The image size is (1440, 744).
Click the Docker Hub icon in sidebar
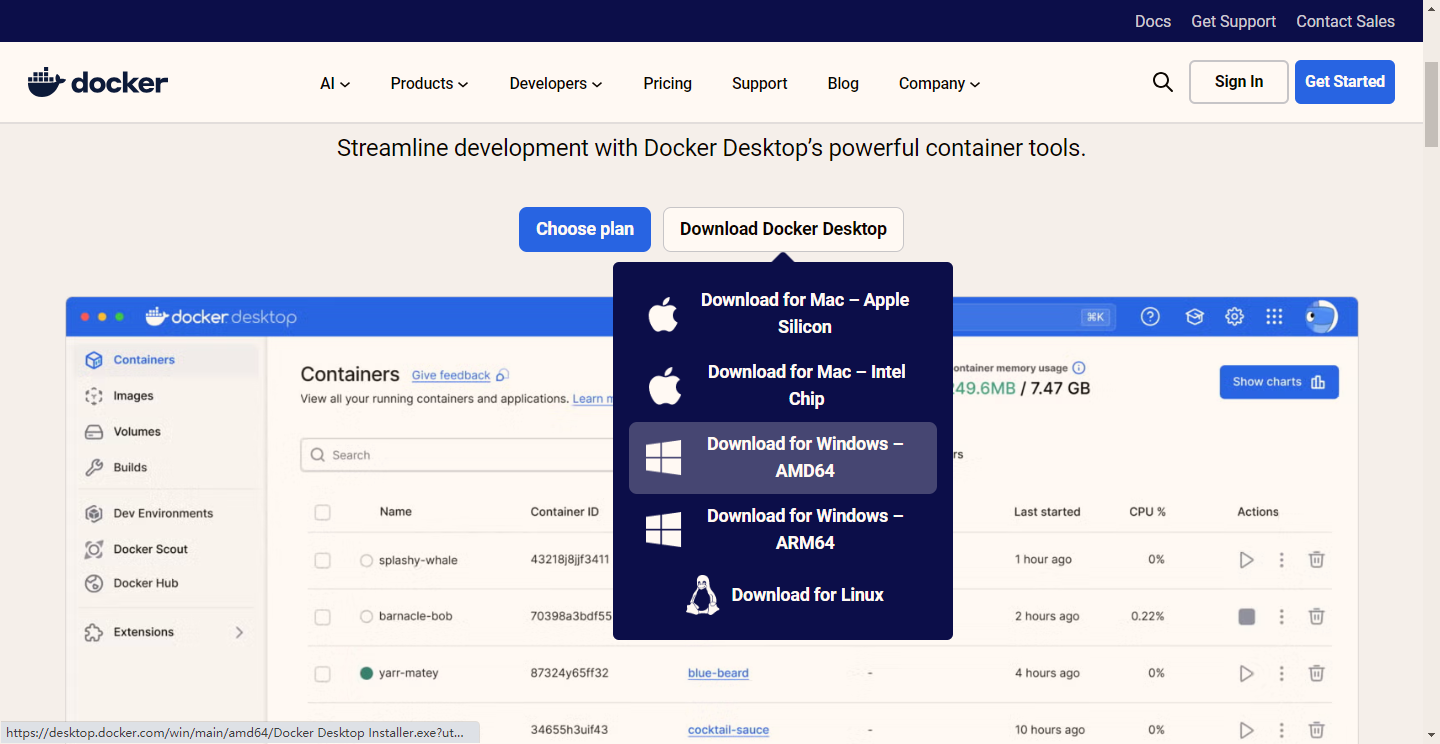click(94, 583)
